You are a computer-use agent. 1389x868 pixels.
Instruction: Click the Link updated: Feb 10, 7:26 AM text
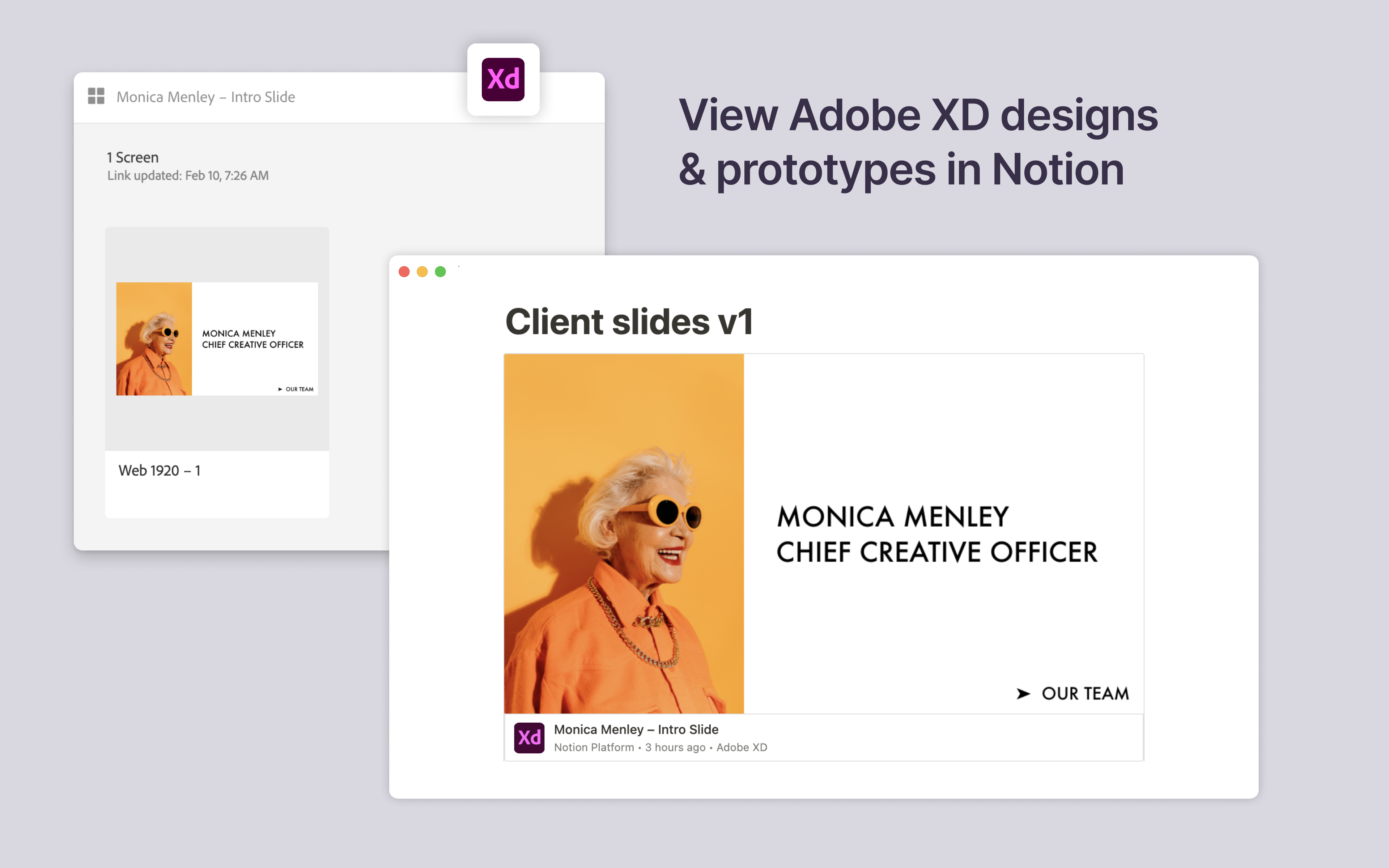[188, 176]
